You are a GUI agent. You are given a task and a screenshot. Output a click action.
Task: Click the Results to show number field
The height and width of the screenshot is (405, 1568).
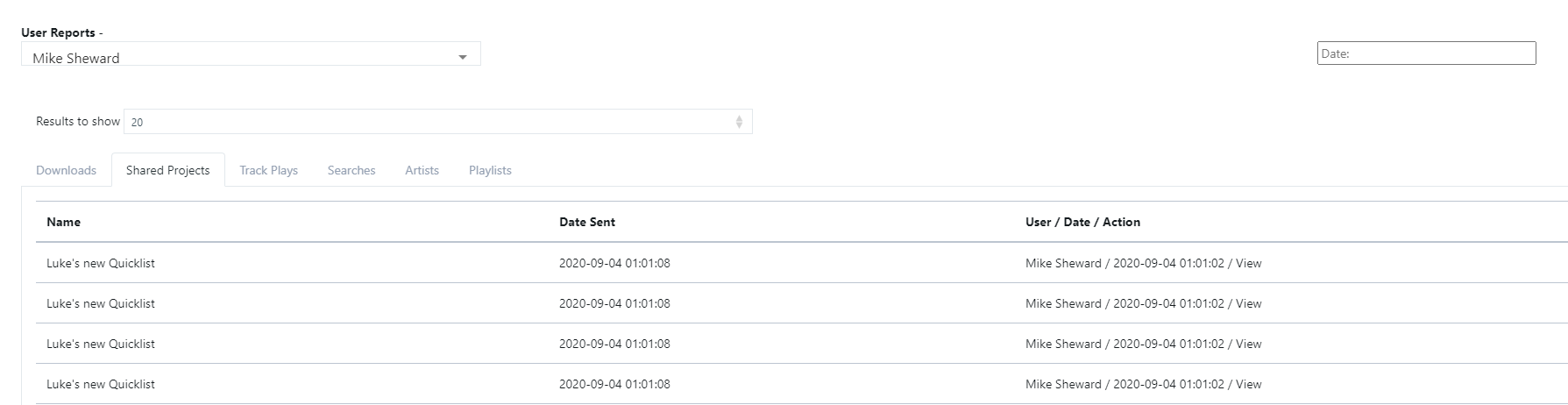pyautogui.click(x=429, y=122)
